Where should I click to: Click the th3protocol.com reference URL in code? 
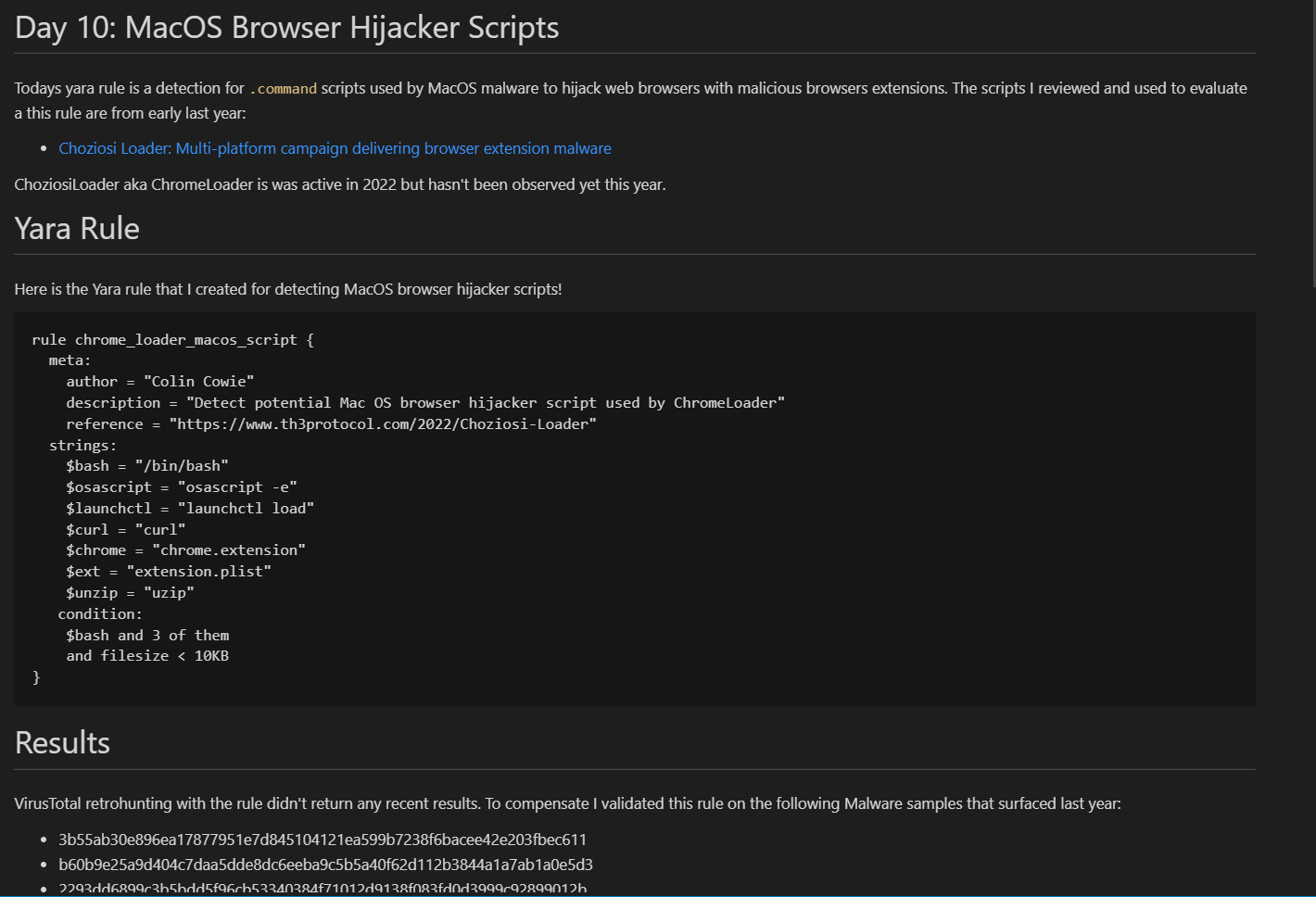(x=383, y=424)
